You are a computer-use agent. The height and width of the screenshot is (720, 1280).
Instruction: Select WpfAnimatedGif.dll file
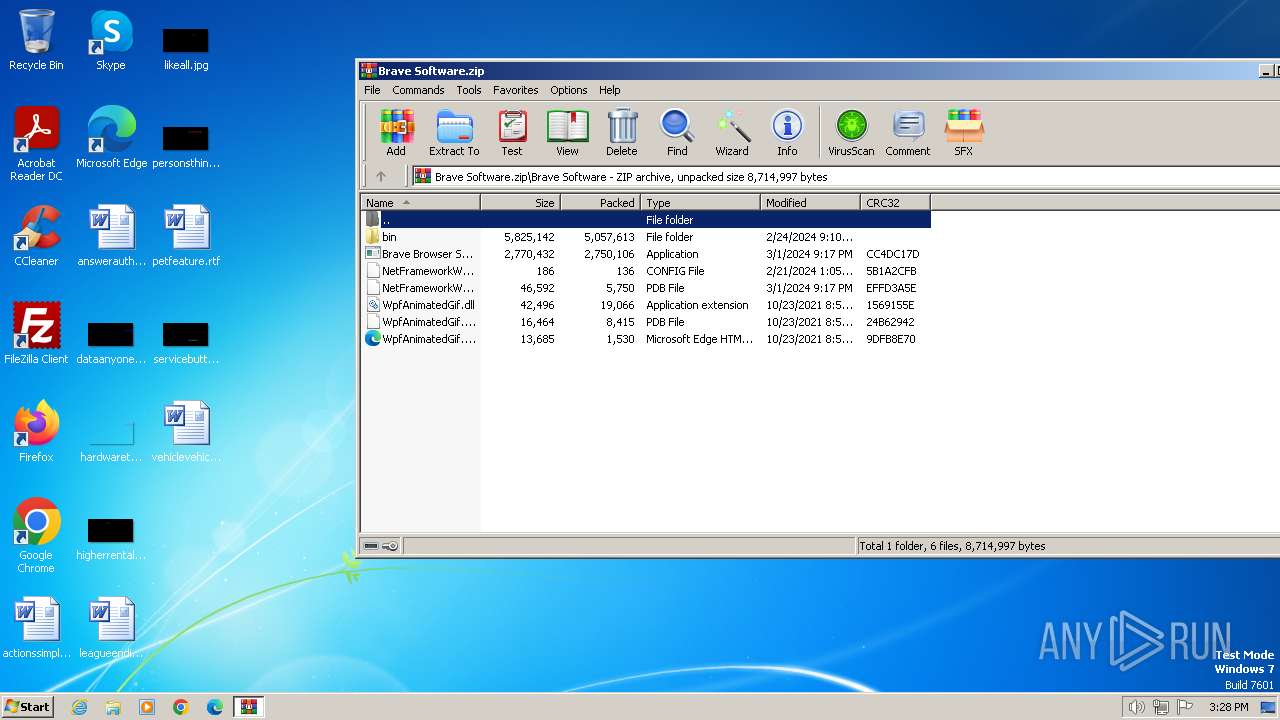point(646,305)
